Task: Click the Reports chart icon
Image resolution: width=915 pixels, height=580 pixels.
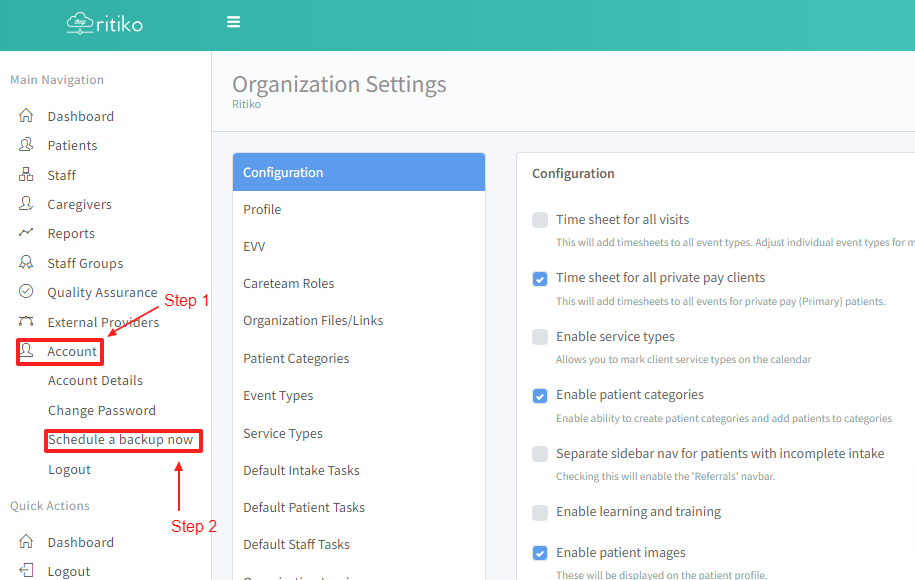Action: tap(27, 233)
